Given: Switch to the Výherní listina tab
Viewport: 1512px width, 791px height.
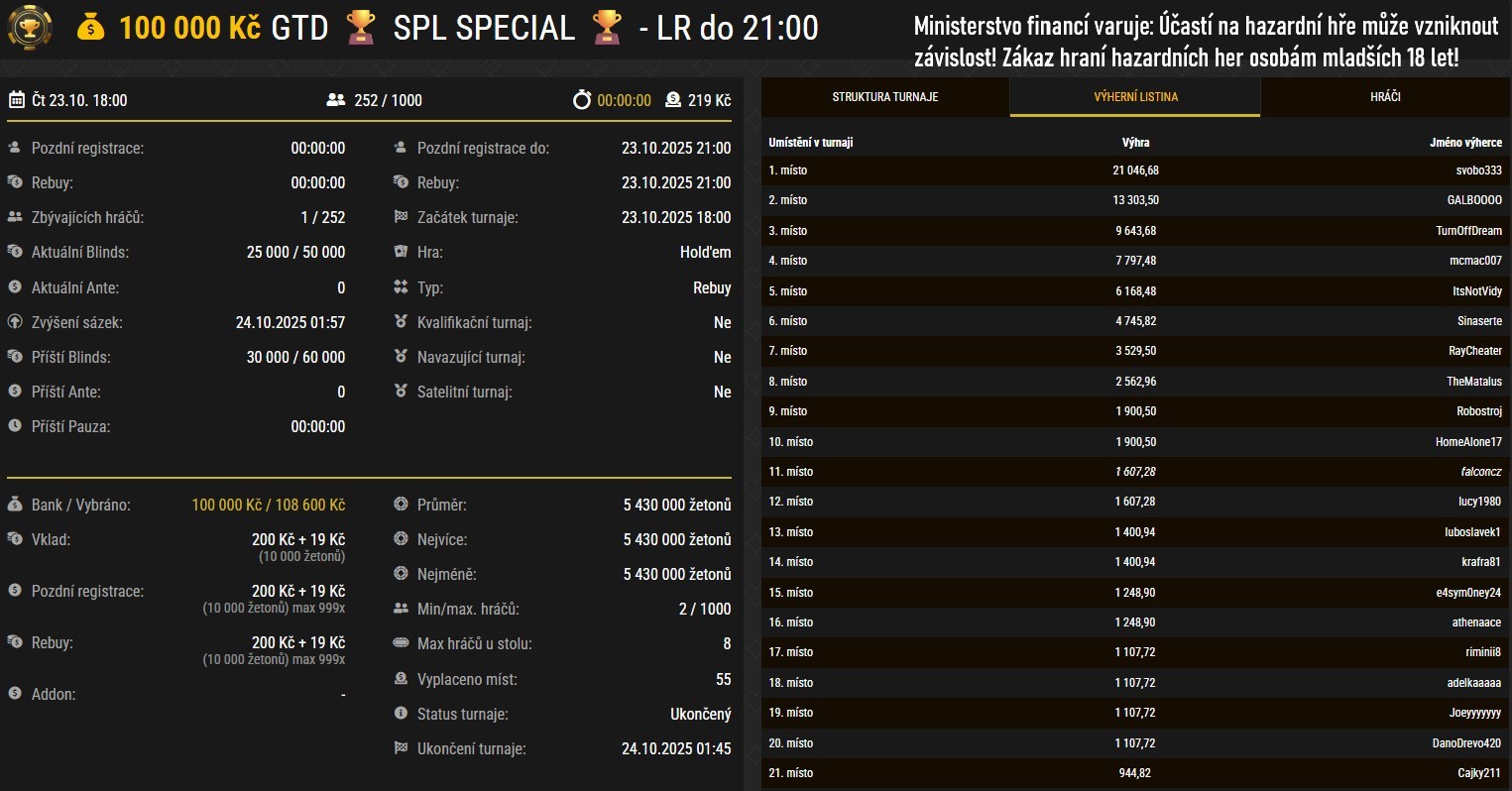Looking at the screenshot, I should point(1135,97).
